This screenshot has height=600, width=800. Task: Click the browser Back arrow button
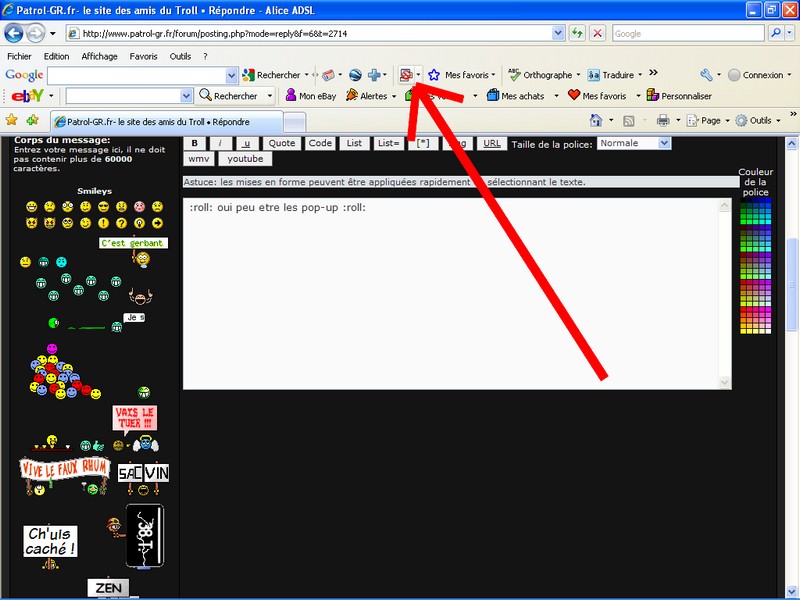[14, 34]
